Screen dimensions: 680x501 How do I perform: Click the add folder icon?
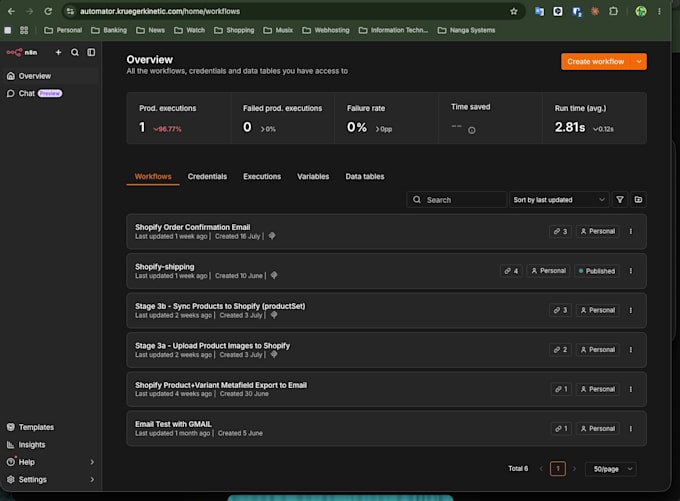click(638, 200)
